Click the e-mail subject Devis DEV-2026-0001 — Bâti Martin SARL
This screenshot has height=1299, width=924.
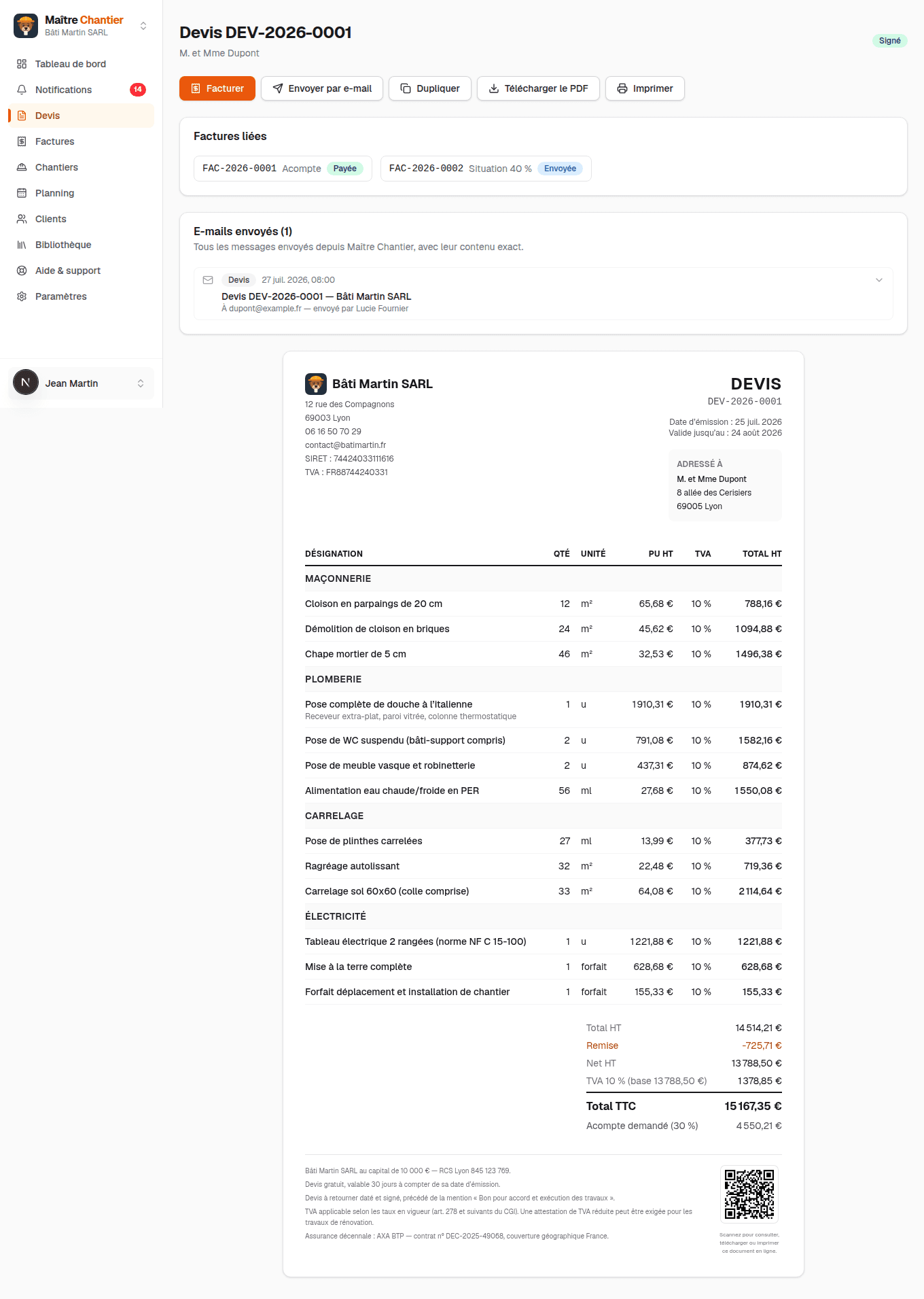[x=317, y=296]
